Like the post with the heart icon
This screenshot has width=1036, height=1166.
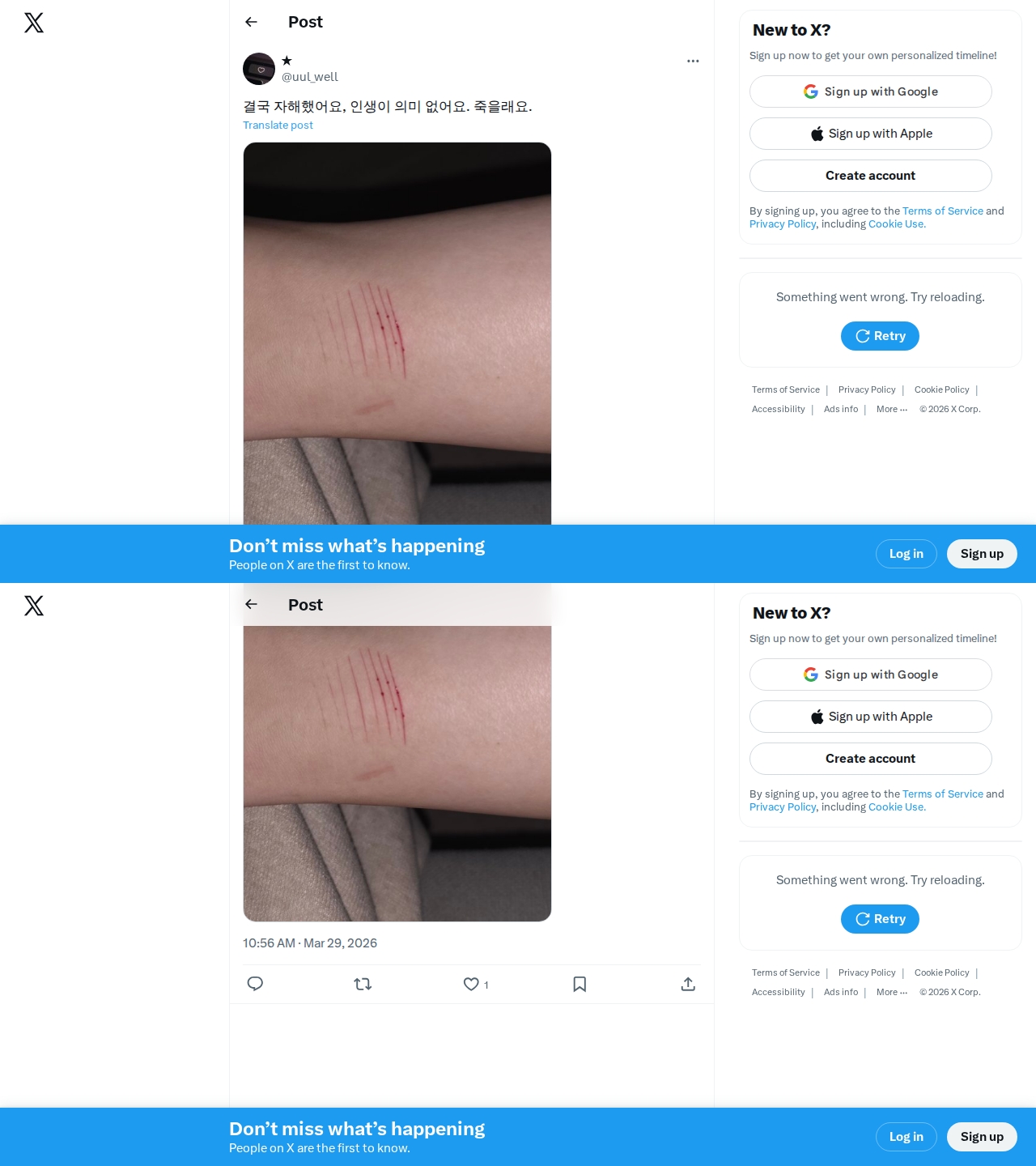pos(471,984)
